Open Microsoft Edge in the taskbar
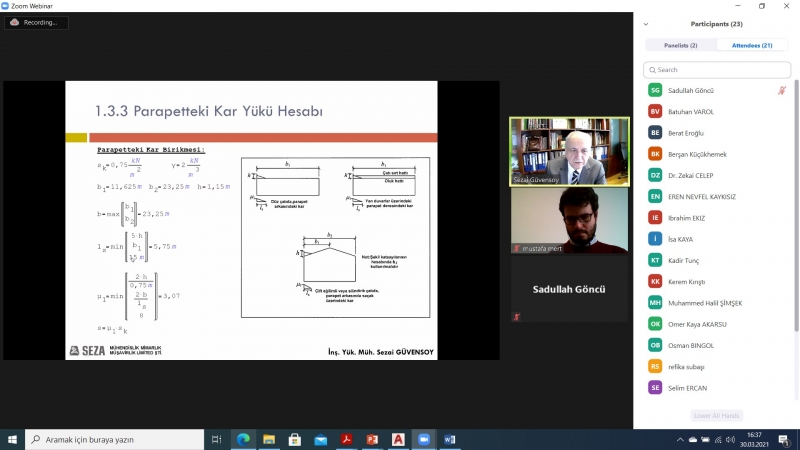 [242, 439]
